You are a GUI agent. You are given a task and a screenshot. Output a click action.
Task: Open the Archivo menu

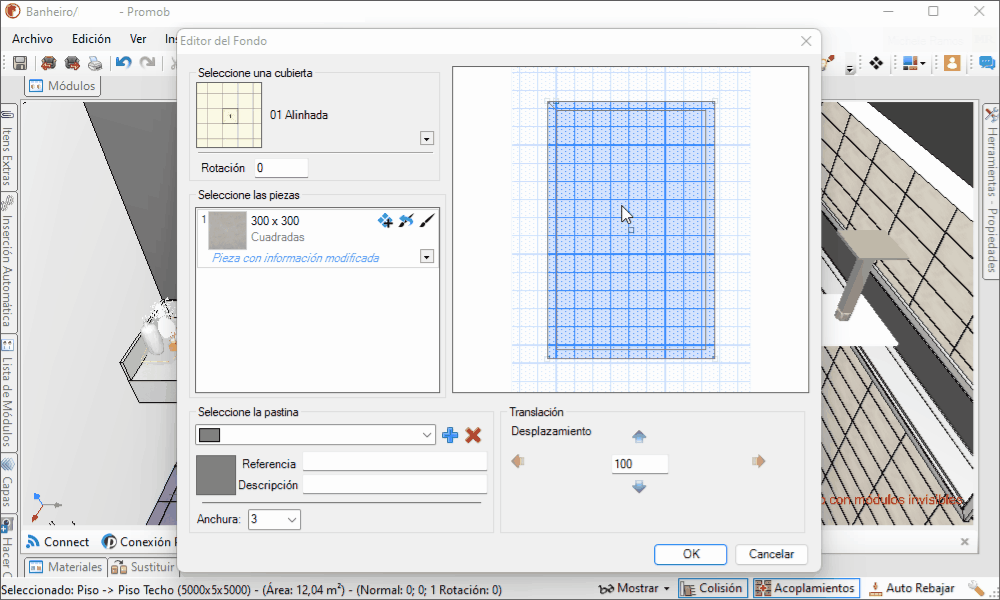pyautogui.click(x=32, y=39)
